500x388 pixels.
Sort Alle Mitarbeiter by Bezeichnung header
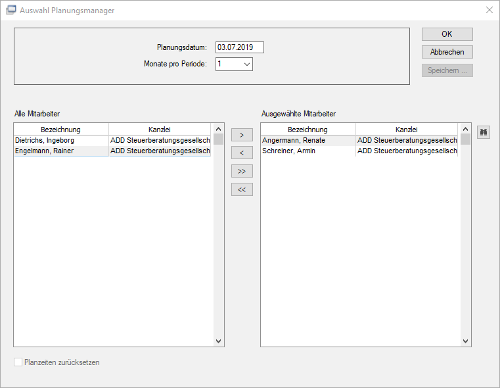click(61, 129)
